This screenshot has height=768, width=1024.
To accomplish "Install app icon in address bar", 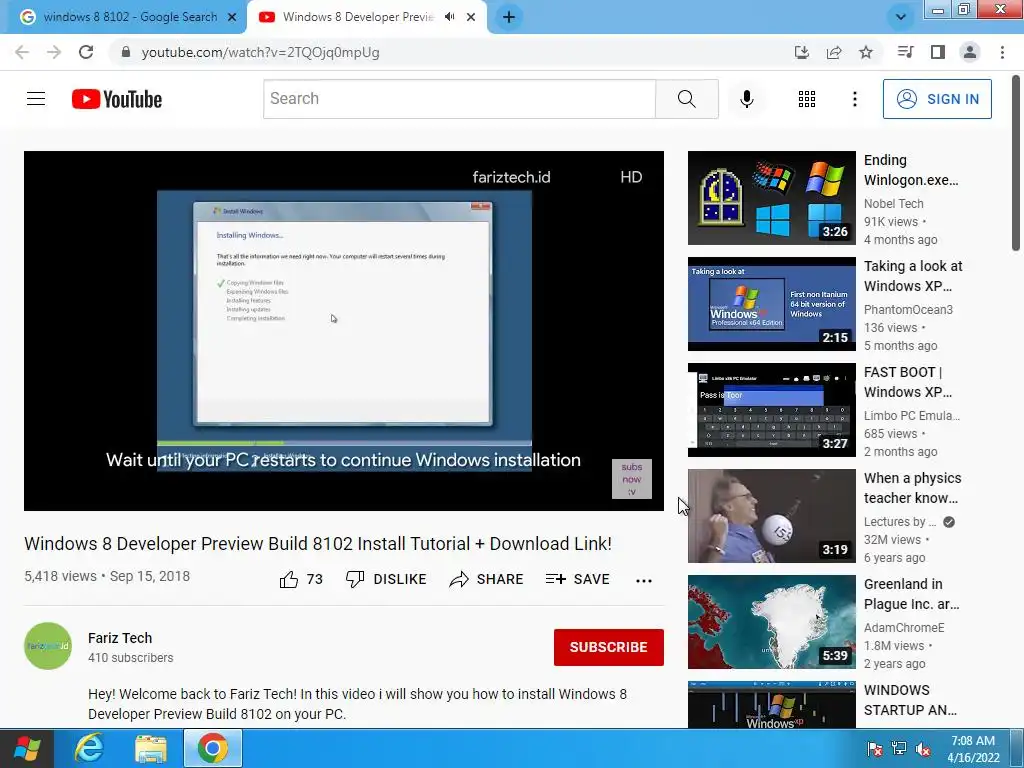I will [x=801, y=52].
